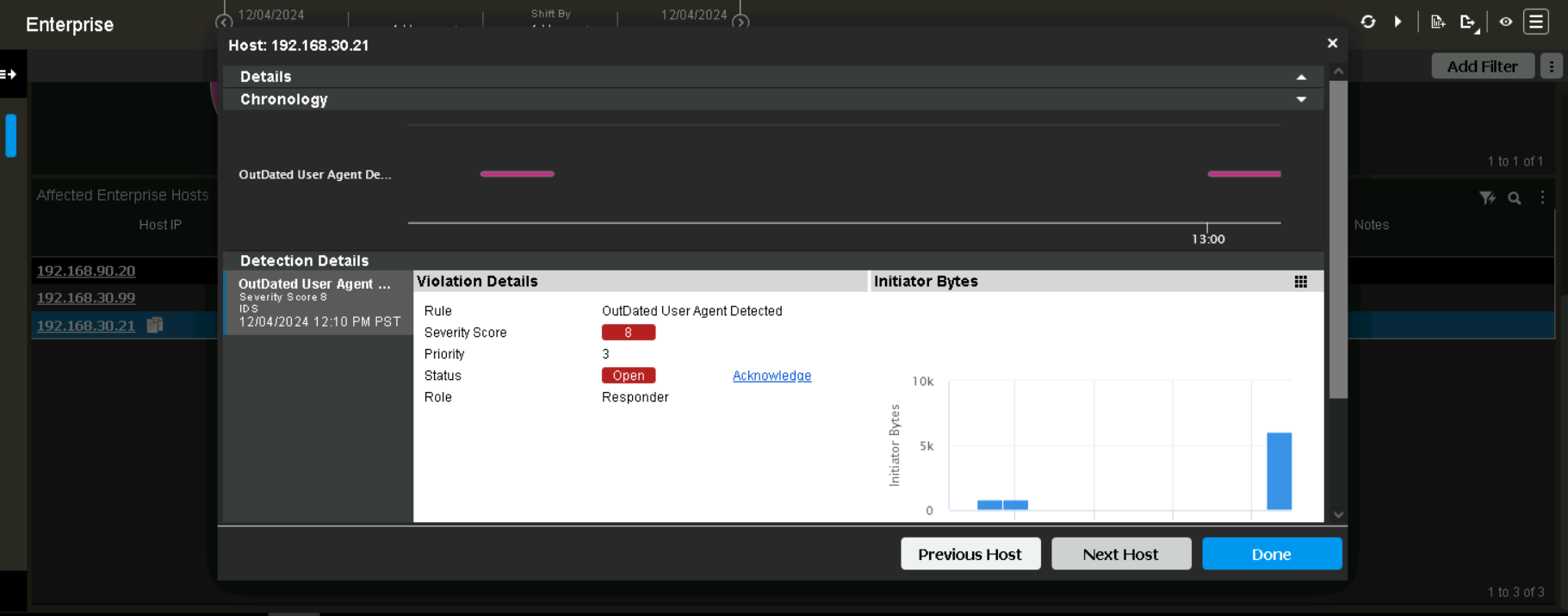
Task: Expand the Details section arrow
Action: (1301, 77)
